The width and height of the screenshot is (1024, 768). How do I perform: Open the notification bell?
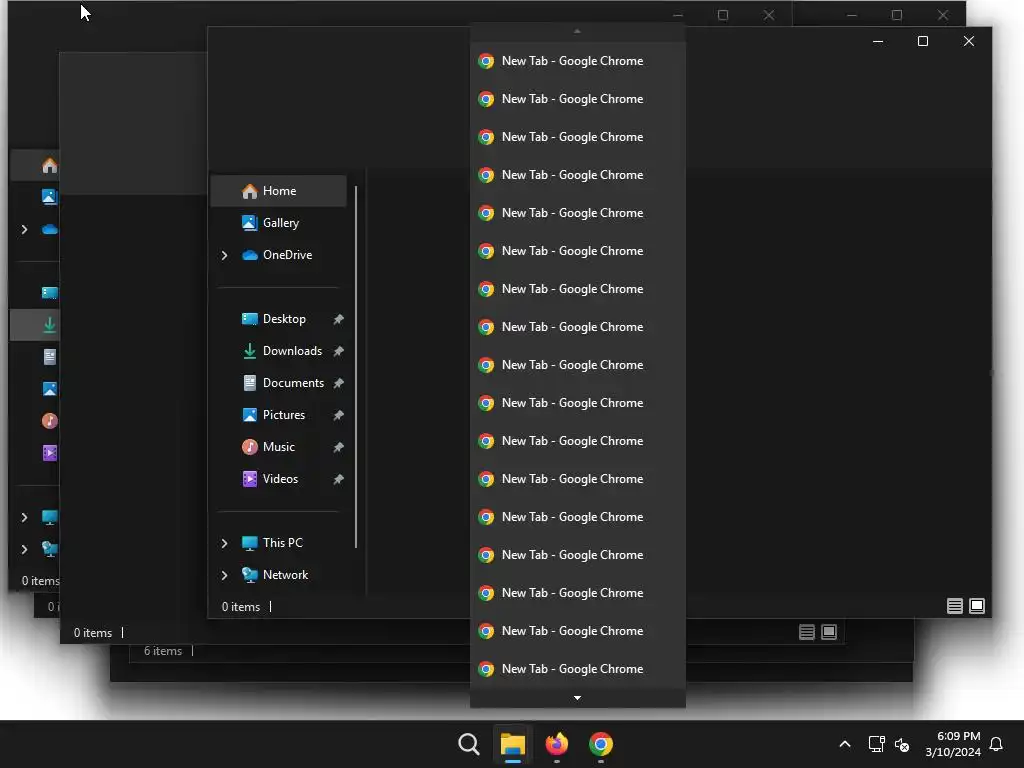point(996,744)
